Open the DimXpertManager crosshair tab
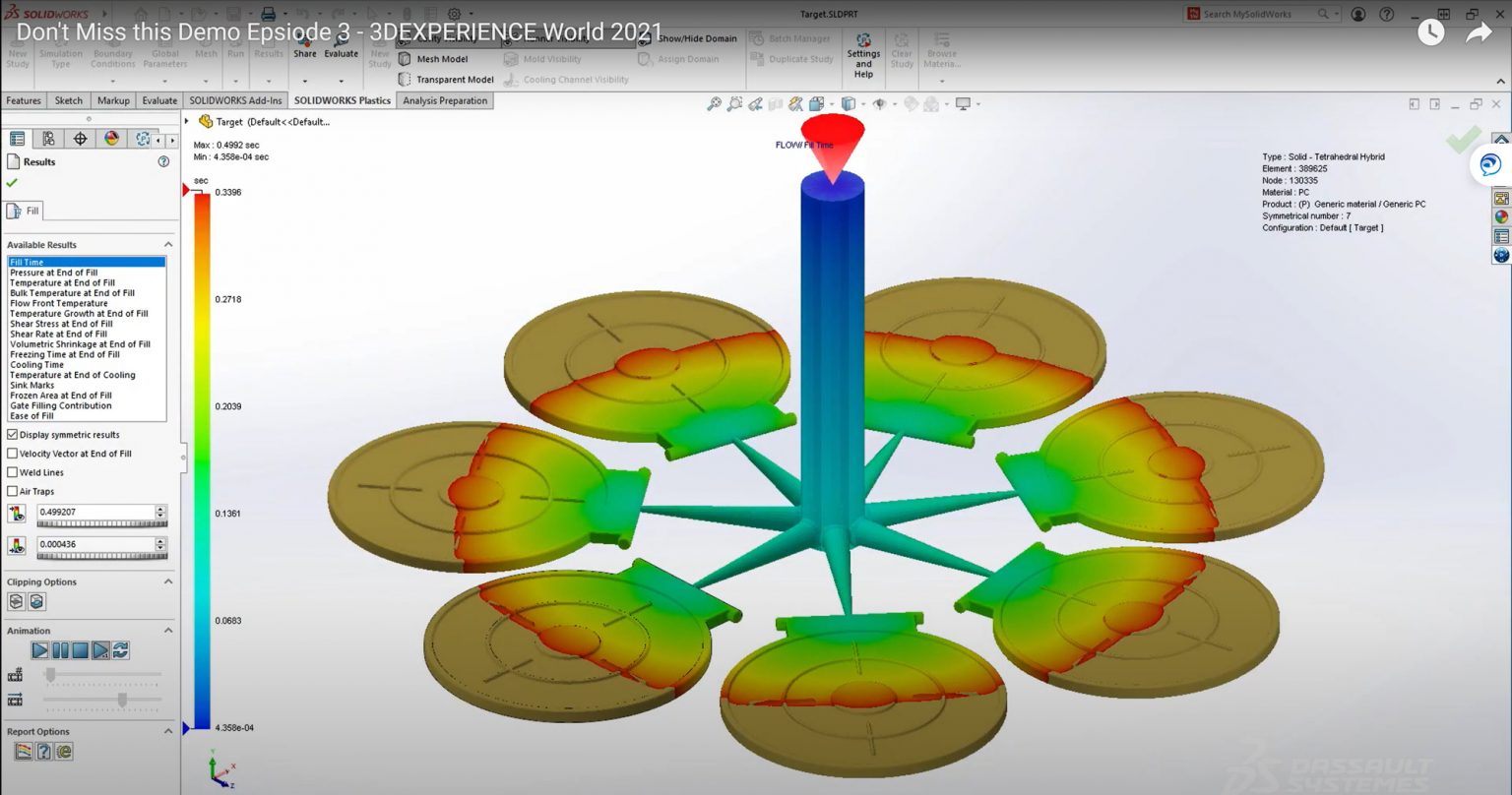The width and height of the screenshot is (1512, 795). pyautogui.click(x=80, y=139)
